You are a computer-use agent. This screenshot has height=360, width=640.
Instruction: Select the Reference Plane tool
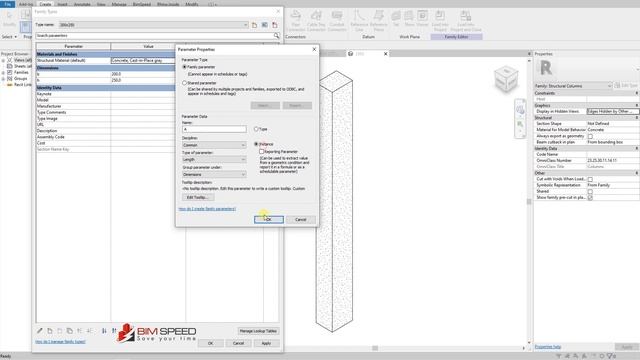pos(378,21)
